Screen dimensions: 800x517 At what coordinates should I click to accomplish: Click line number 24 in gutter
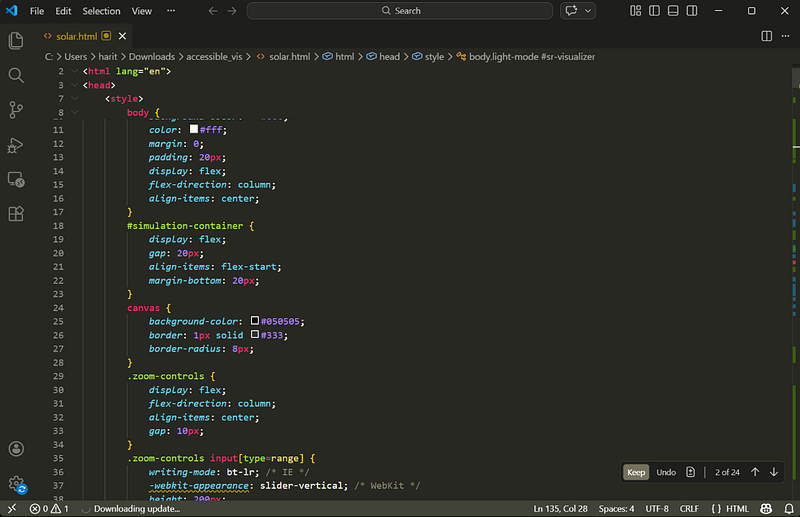(x=58, y=308)
